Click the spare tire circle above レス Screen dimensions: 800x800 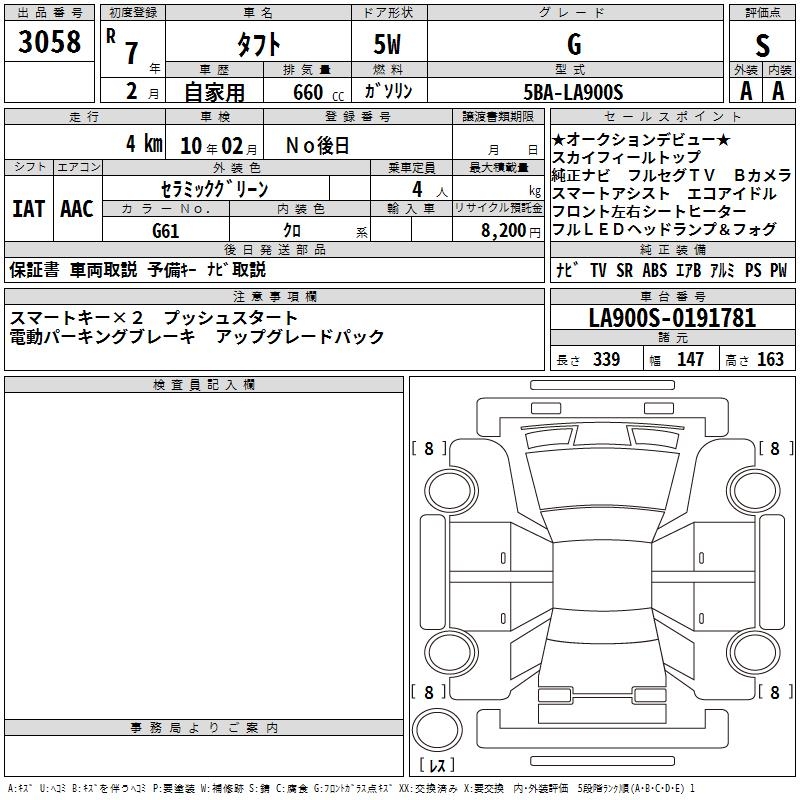pos(437,730)
